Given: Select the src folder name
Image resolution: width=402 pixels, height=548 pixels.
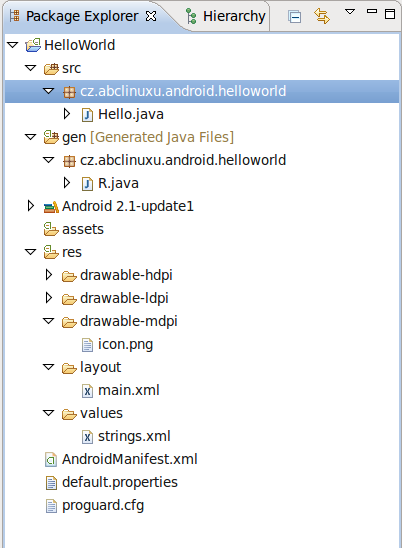Looking at the screenshot, I should [x=71, y=68].
